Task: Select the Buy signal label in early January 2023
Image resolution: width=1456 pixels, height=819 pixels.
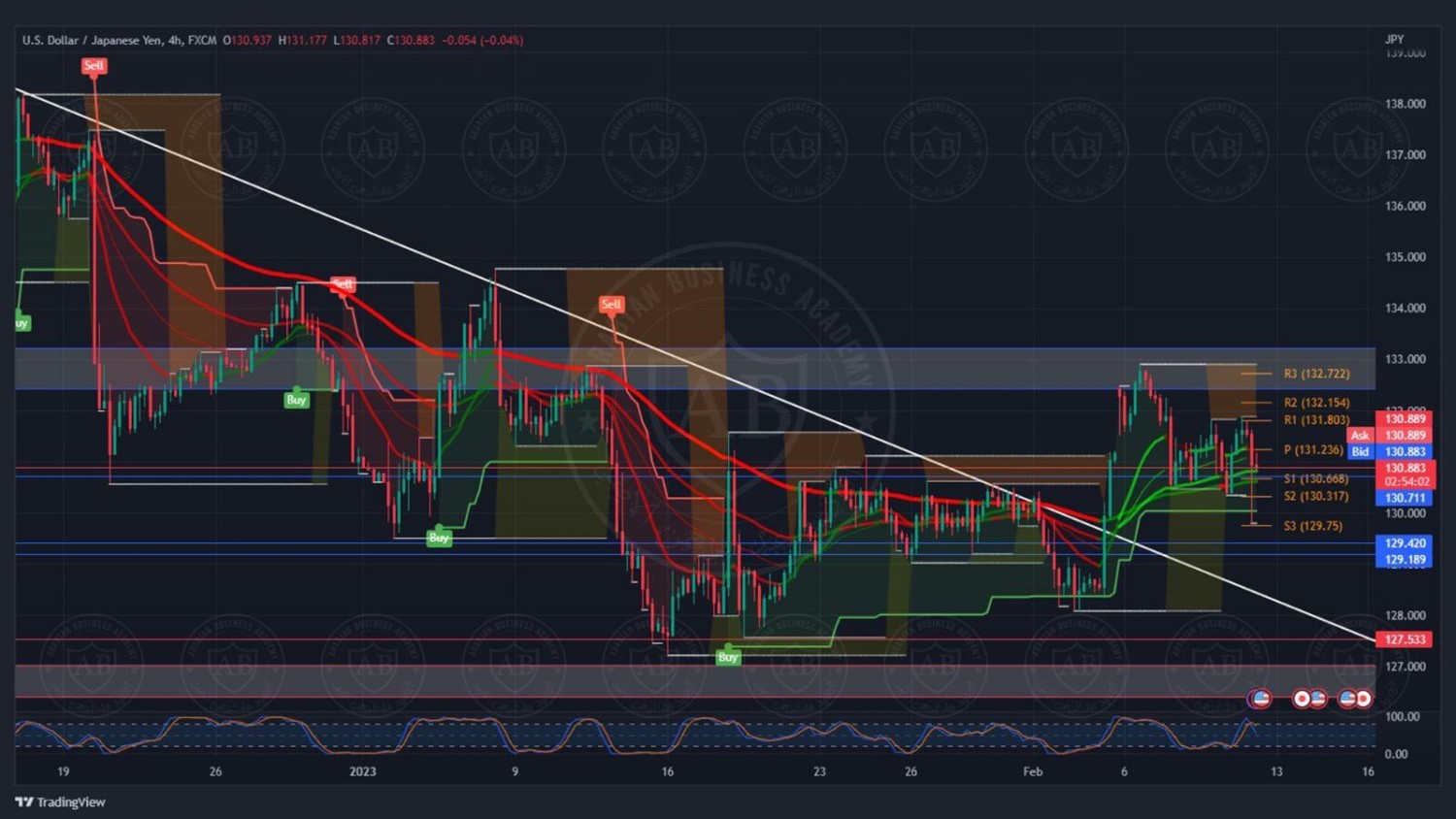Action: (439, 538)
